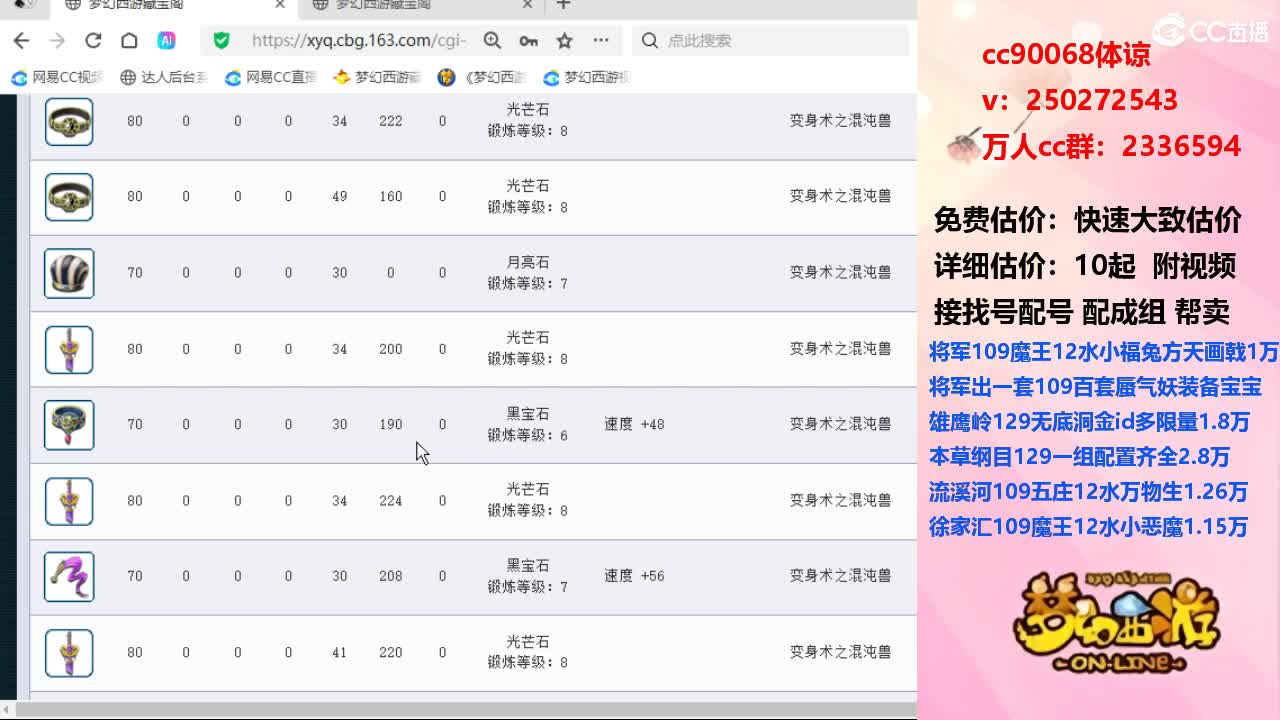Click 变身术之混沌兽 in the 月亮石 row
1280x720 pixels.
840,273
